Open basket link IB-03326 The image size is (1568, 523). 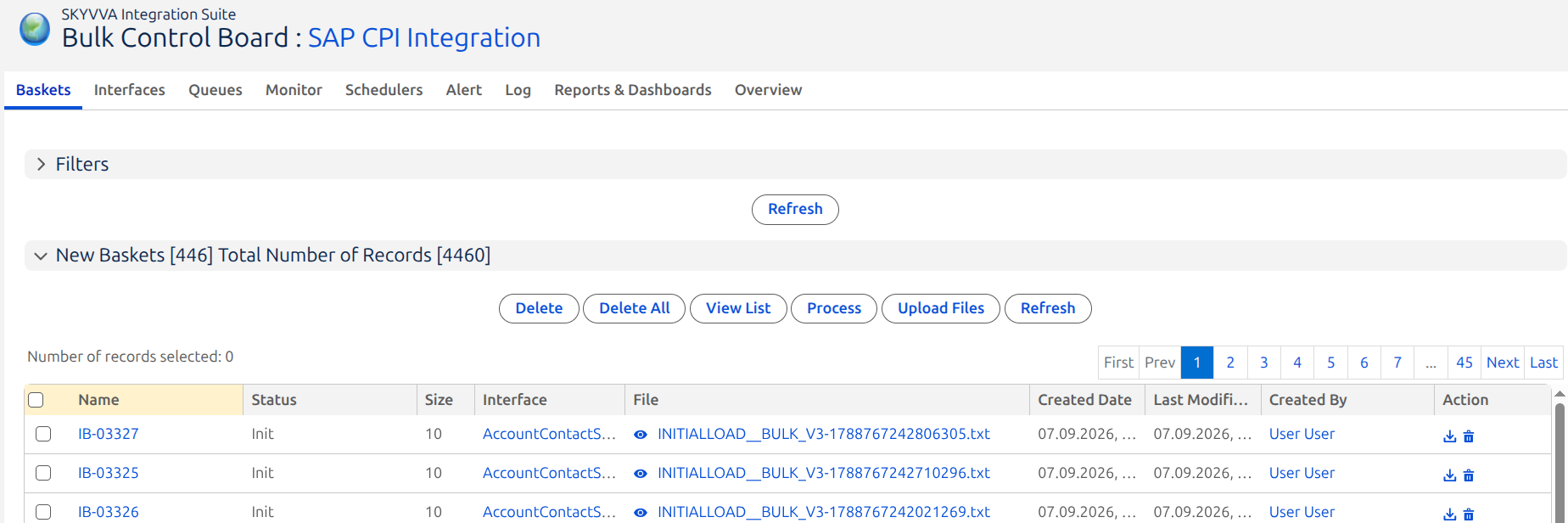tap(109, 512)
